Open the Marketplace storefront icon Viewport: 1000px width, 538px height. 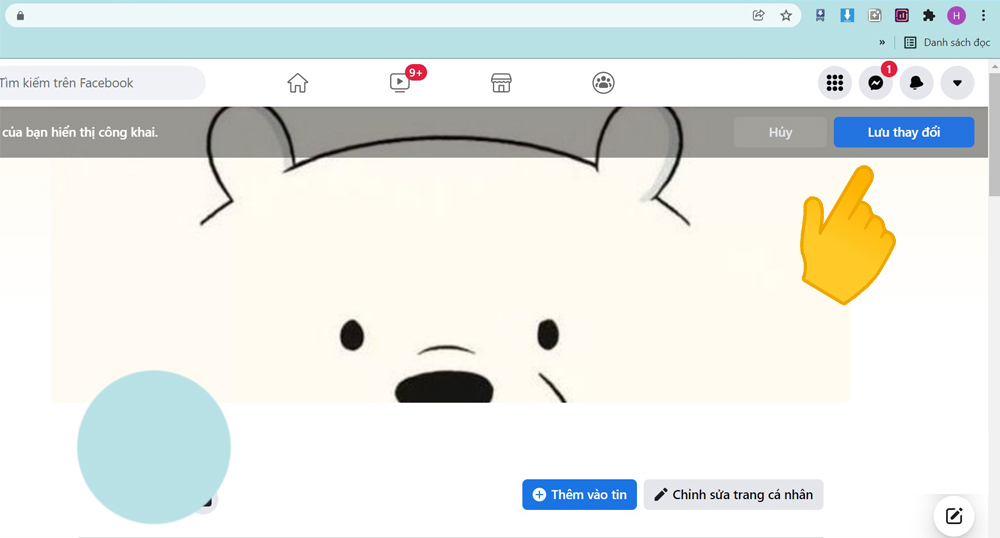[x=501, y=83]
